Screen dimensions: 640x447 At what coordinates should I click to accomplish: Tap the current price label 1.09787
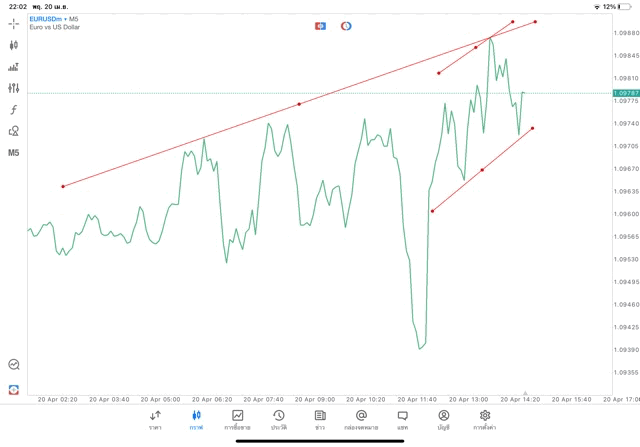[627, 93]
